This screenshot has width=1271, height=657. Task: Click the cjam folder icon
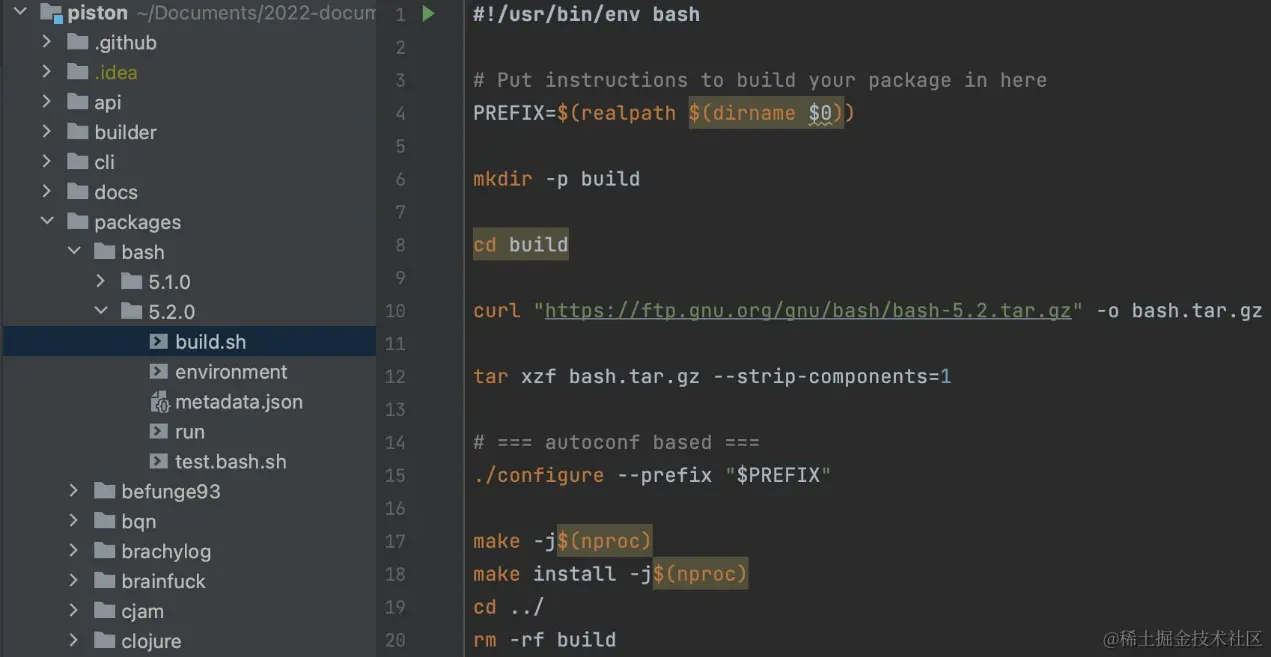[104, 611]
